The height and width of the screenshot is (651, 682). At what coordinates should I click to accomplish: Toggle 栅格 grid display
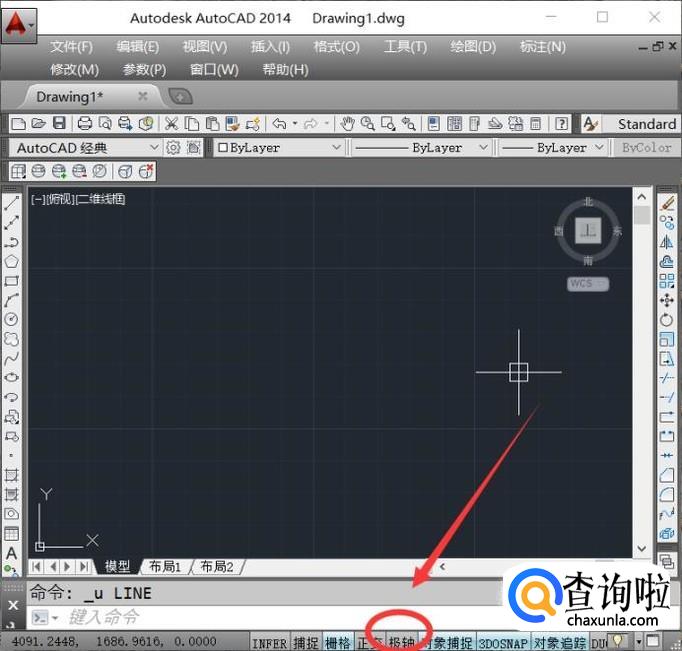[338, 643]
